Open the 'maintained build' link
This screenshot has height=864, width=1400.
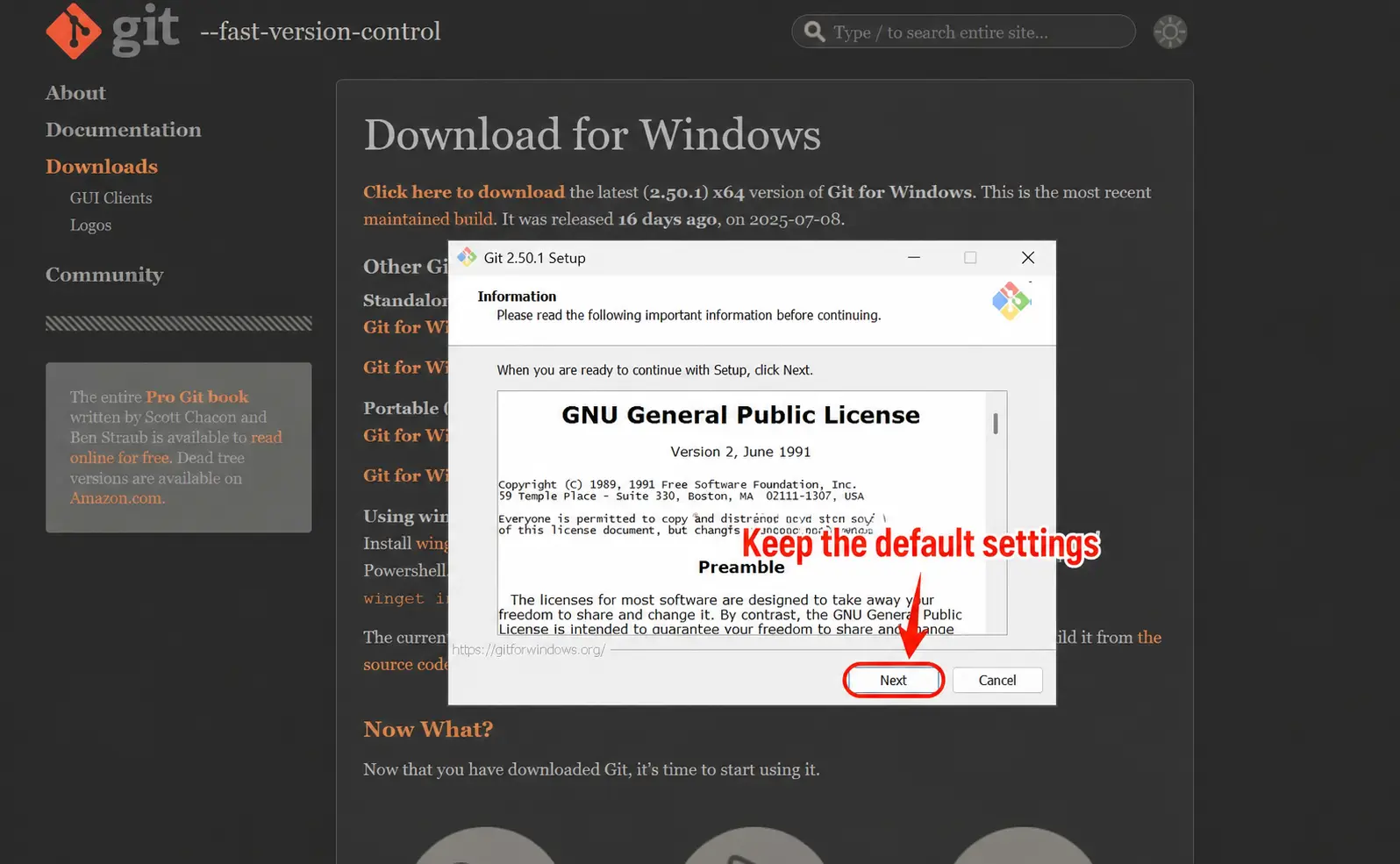(x=429, y=219)
